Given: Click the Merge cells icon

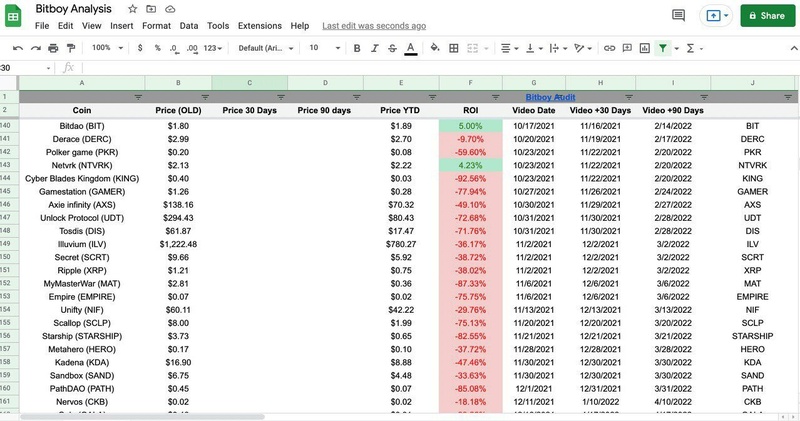Looking at the screenshot, I should (472, 48).
